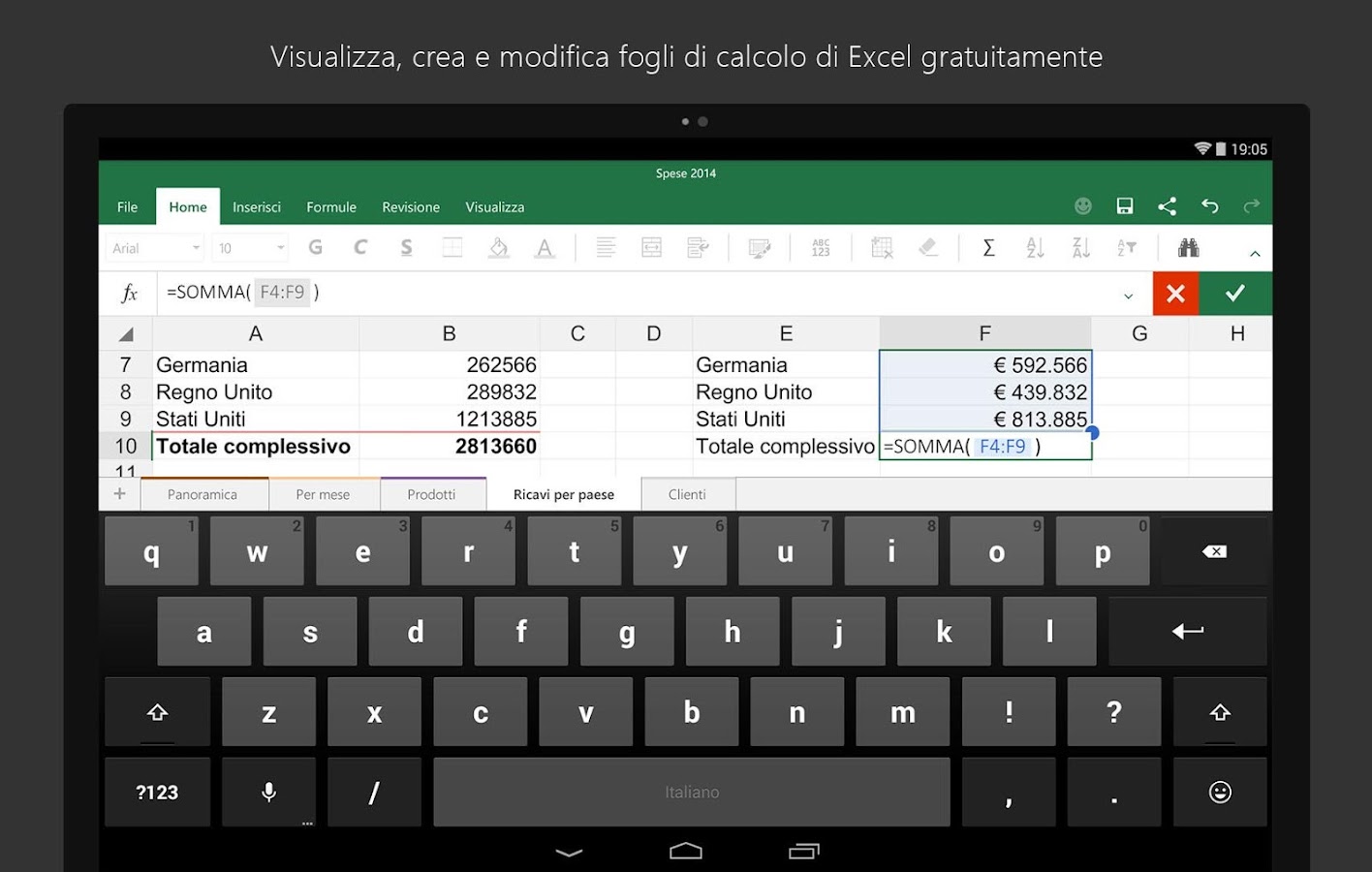The height and width of the screenshot is (872, 1372).
Task: Tap the keyboard enter arrow key
Action: (x=1188, y=632)
